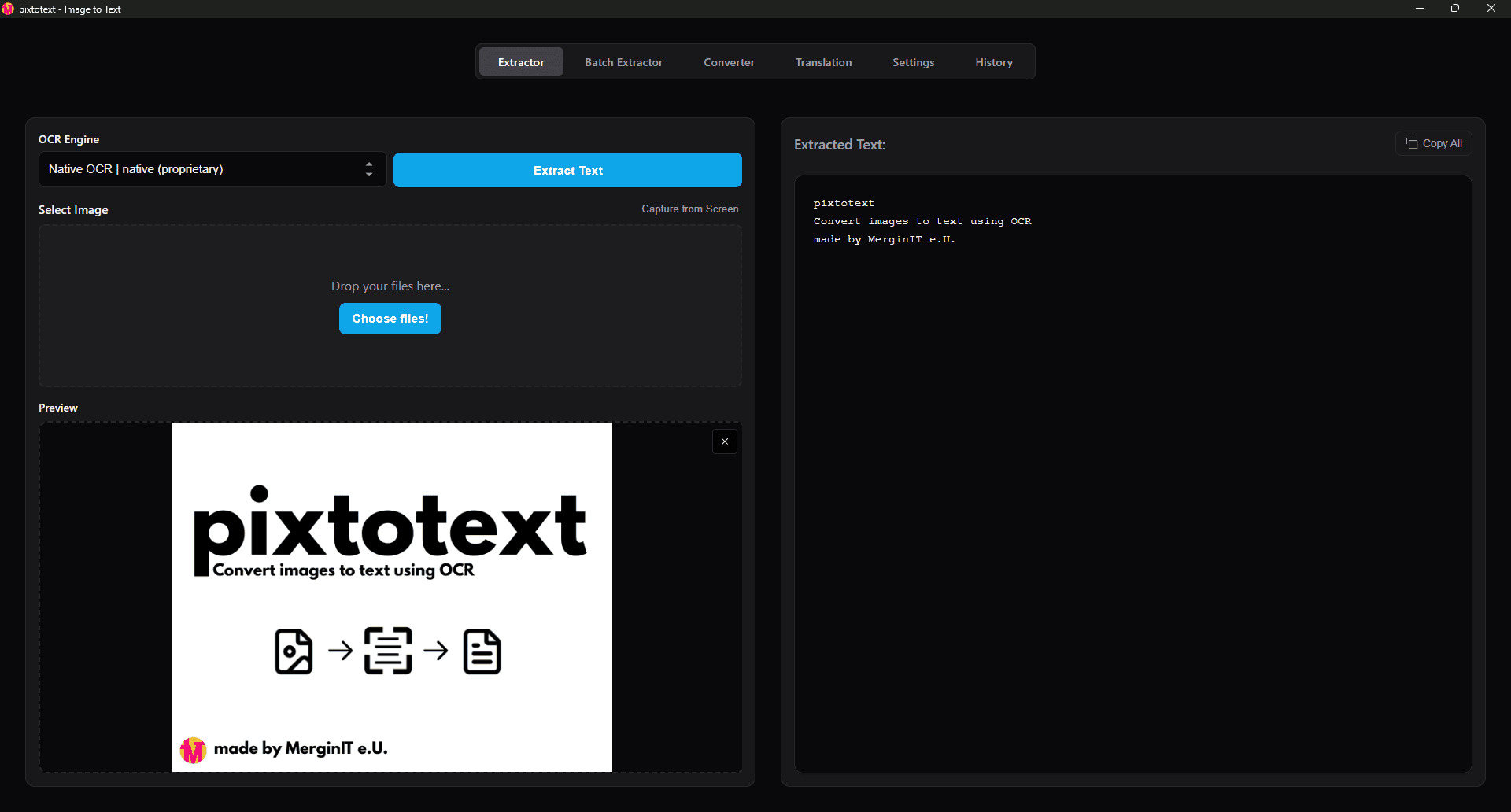Viewport: 1511px width, 812px height.
Task: Click the stepper arrows on the OCR Engine selector
Action: 368,169
